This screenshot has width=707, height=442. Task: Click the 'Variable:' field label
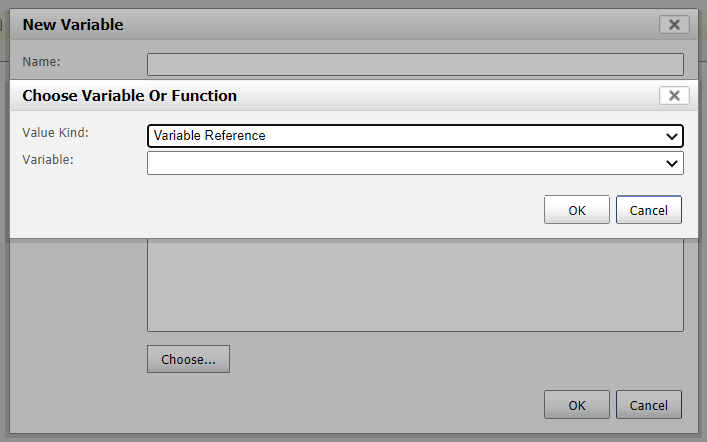click(48, 159)
